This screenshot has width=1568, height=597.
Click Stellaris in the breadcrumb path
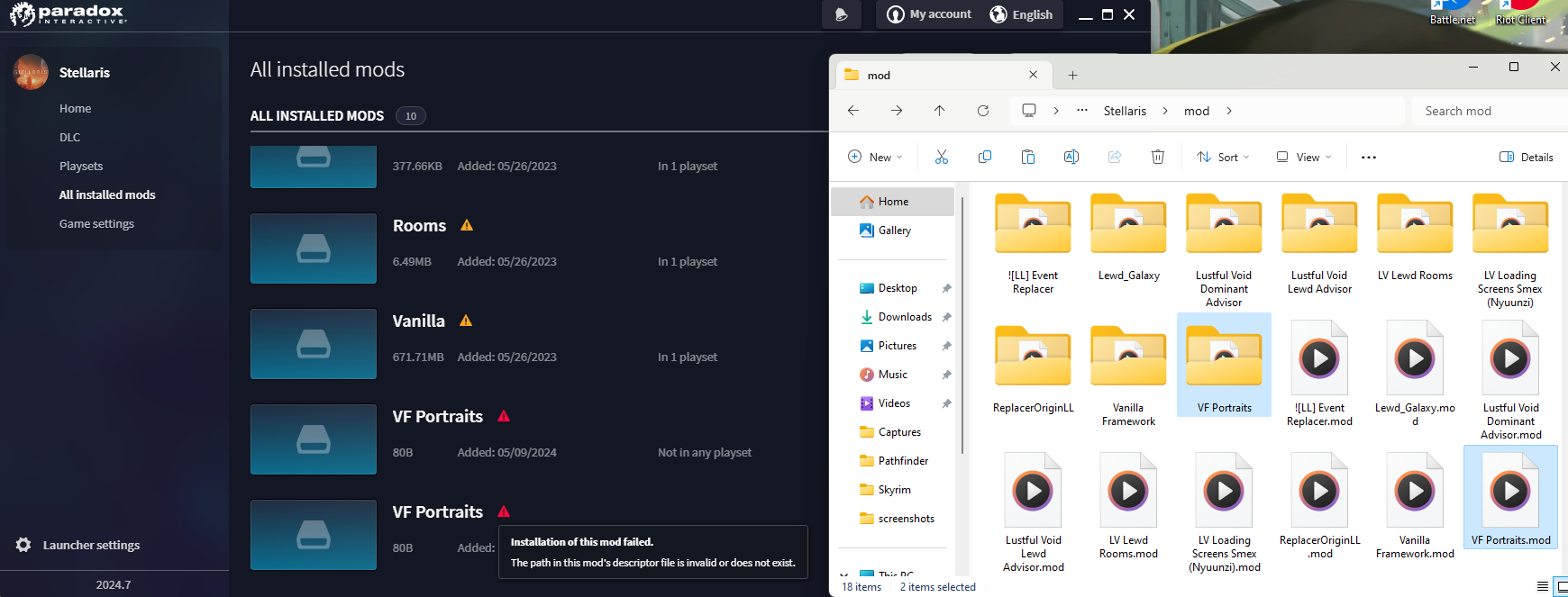(x=1125, y=111)
